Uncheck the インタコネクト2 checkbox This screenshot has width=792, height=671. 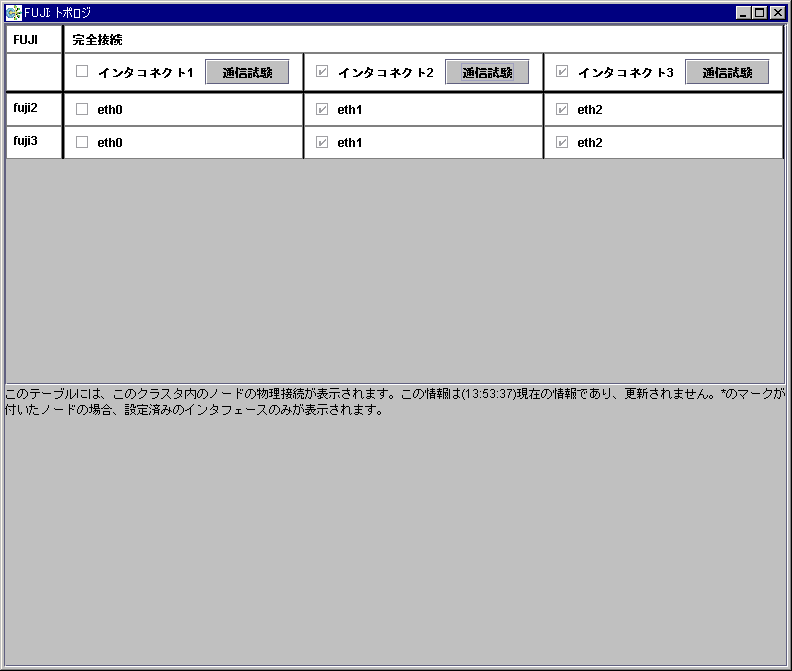(322, 71)
